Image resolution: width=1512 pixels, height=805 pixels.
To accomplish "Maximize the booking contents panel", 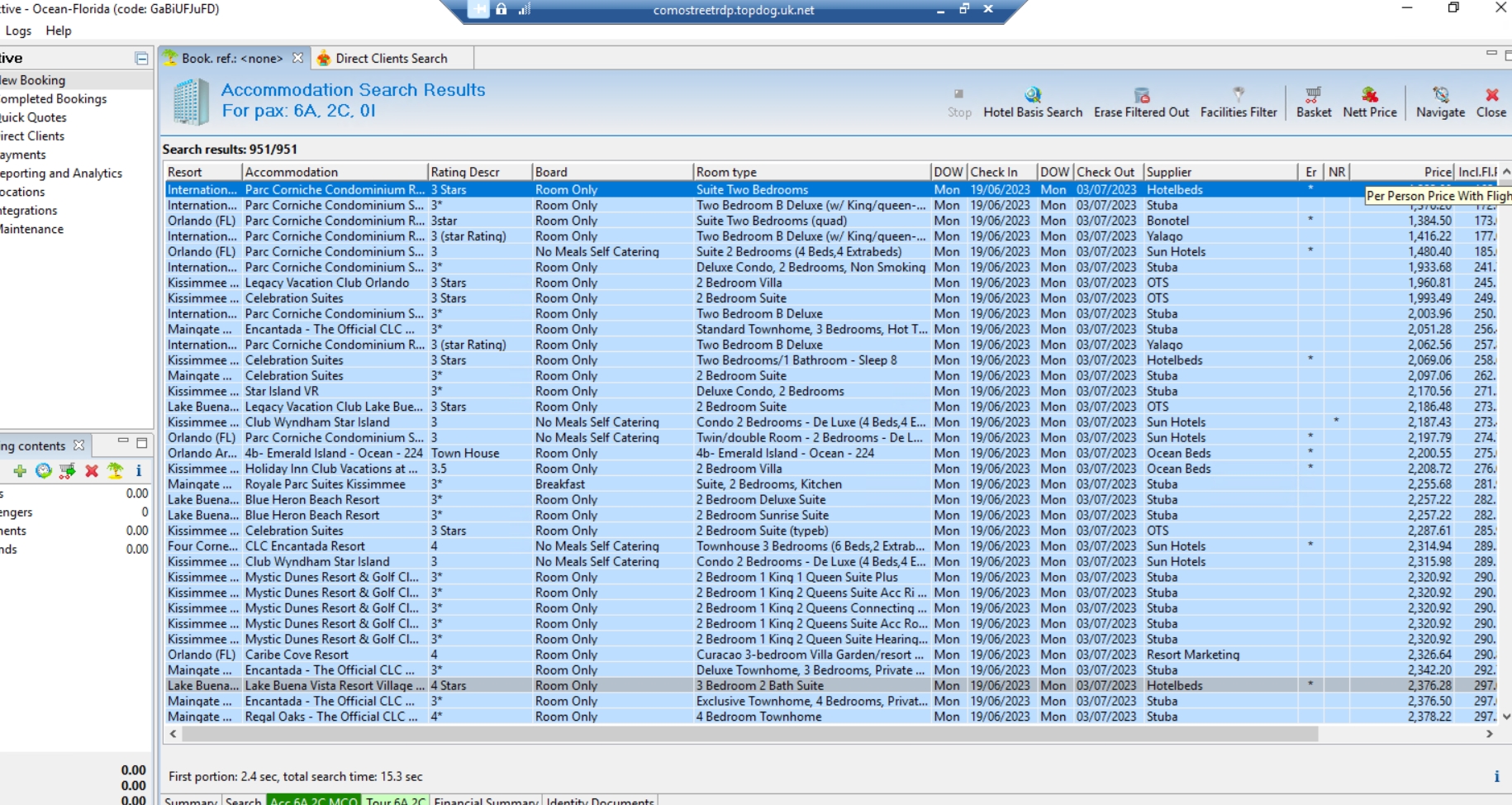I will tap(142, 443).
